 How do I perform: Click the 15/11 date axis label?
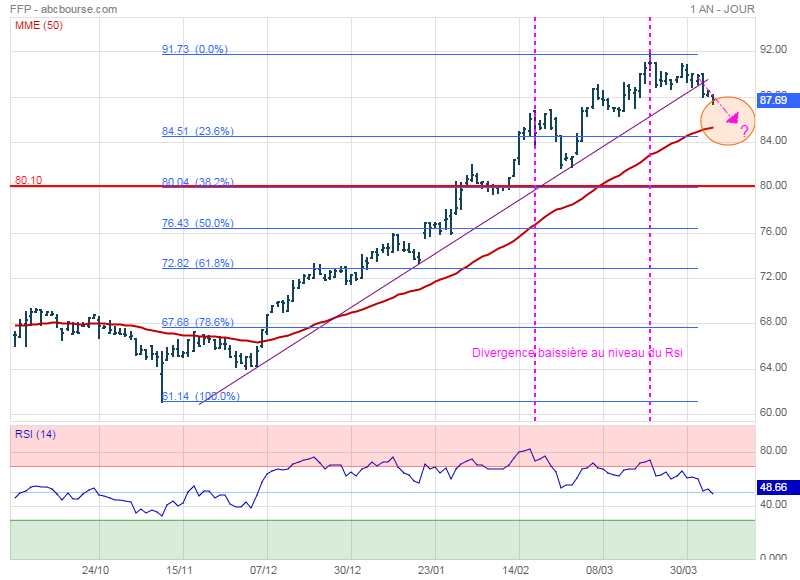179,570
